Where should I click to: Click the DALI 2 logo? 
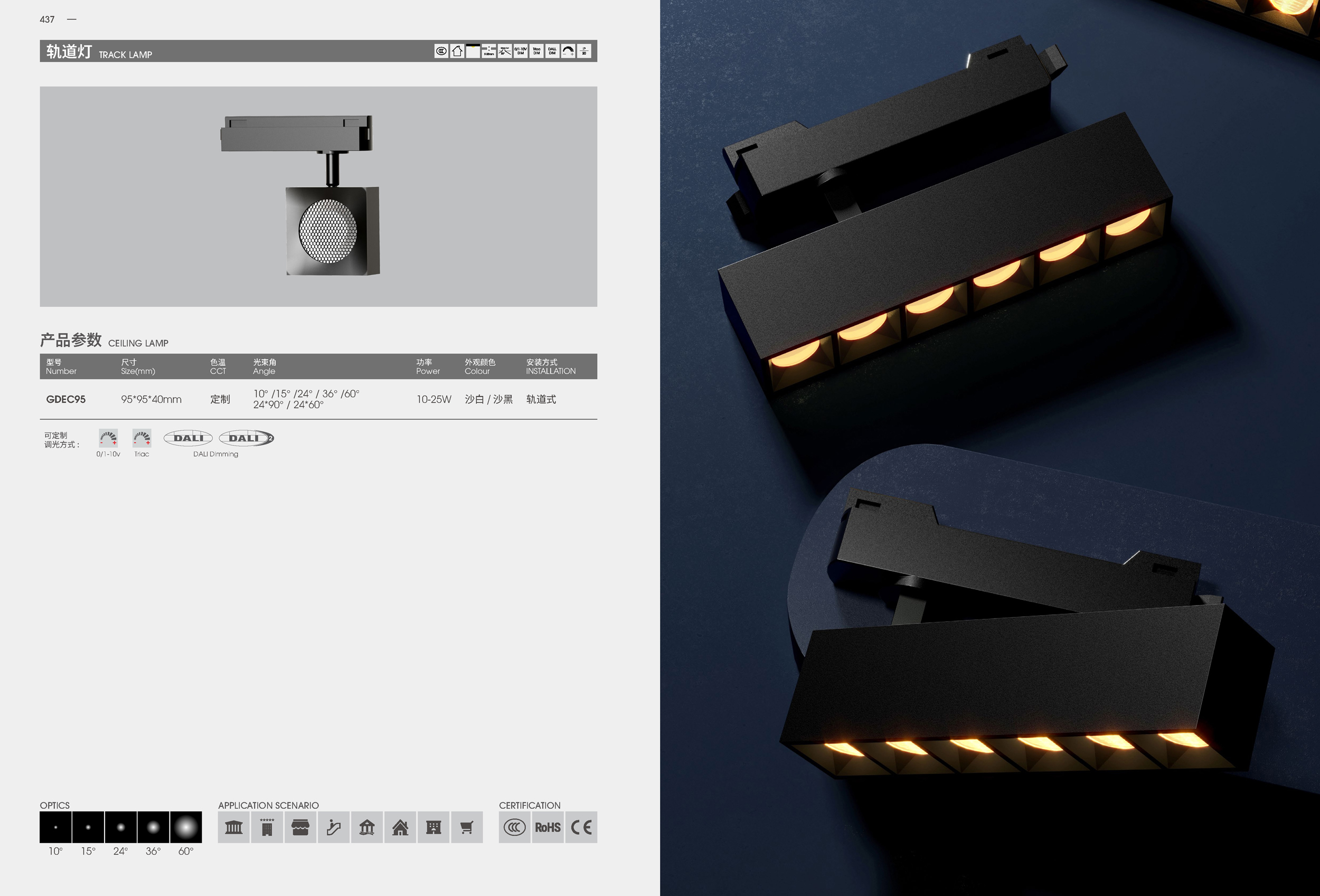point(247,438)
